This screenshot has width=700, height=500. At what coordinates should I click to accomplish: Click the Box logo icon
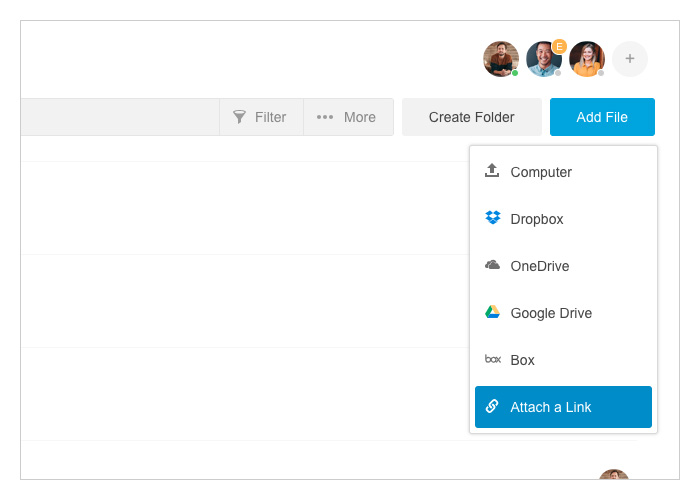[492, 359]
